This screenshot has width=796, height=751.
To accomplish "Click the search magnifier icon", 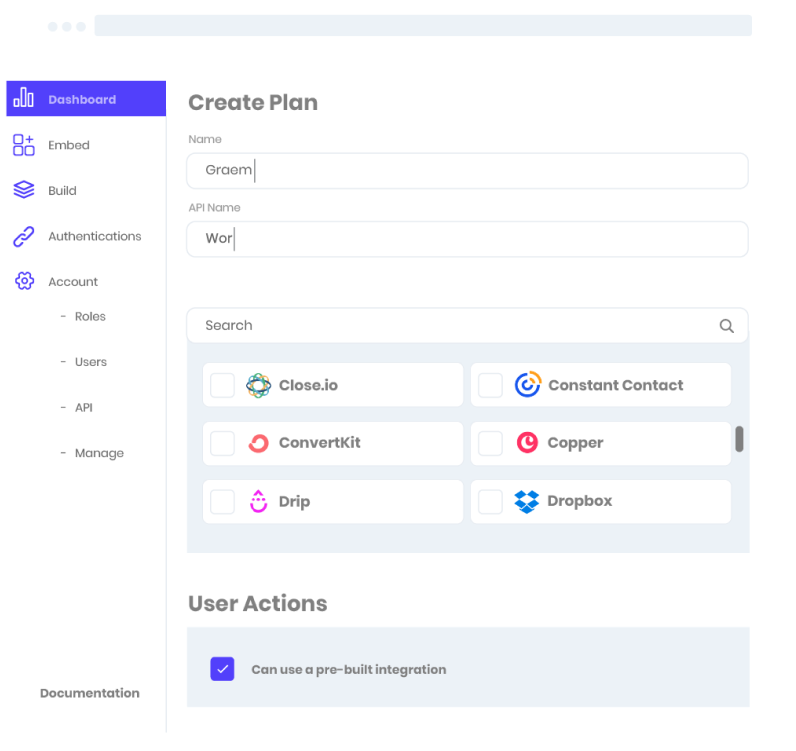I will pyautogui.click(x=727, y=326).
